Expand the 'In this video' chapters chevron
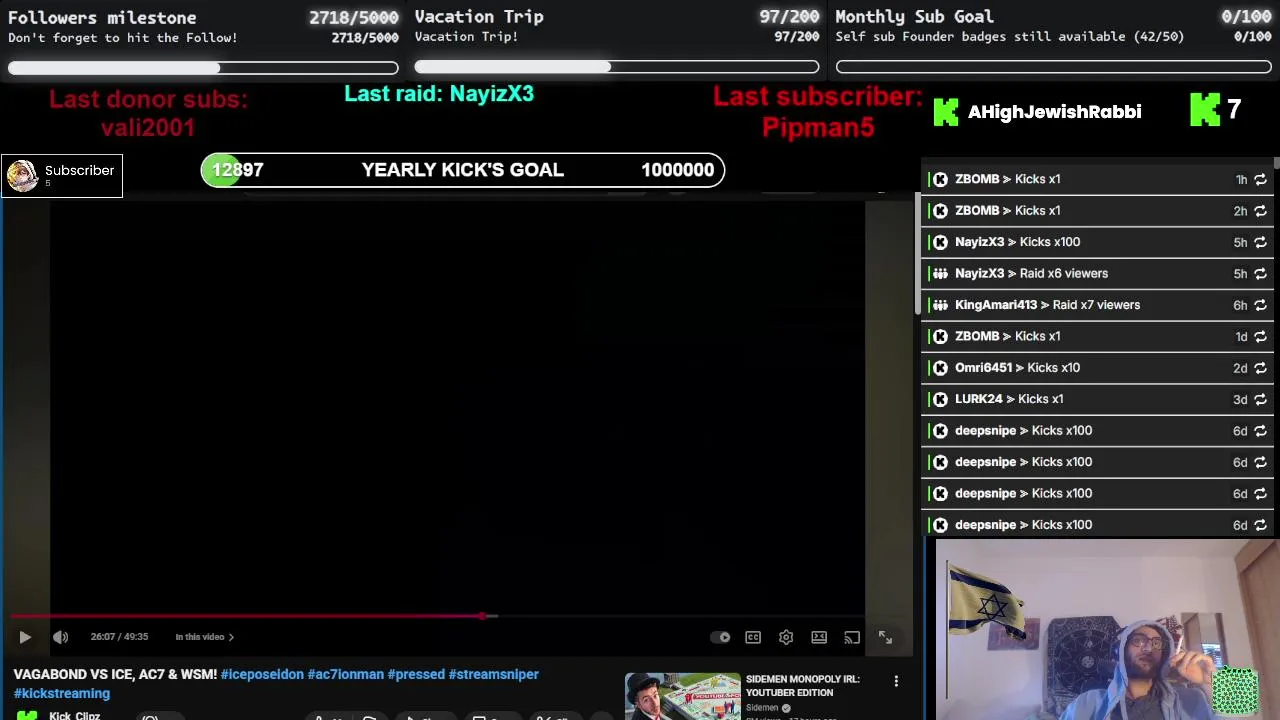 coord(231,637)
